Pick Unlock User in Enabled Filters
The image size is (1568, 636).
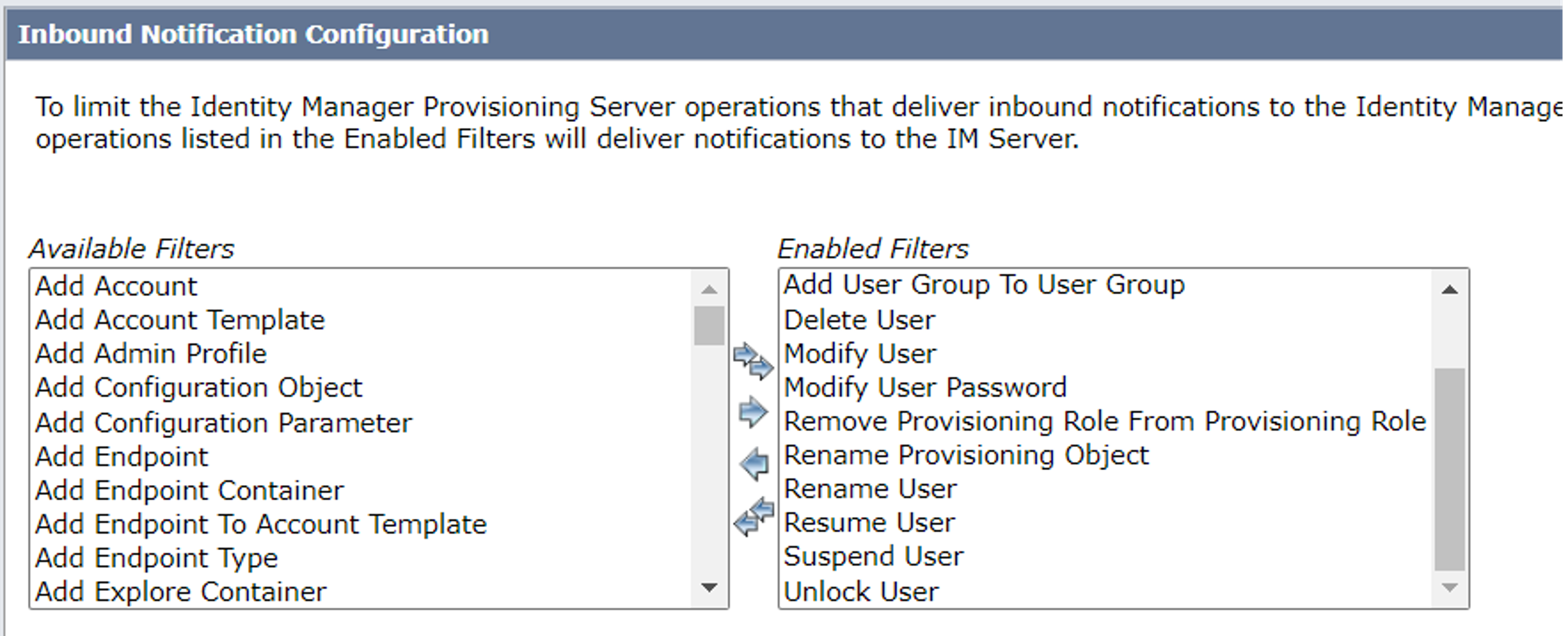point(861,592)
